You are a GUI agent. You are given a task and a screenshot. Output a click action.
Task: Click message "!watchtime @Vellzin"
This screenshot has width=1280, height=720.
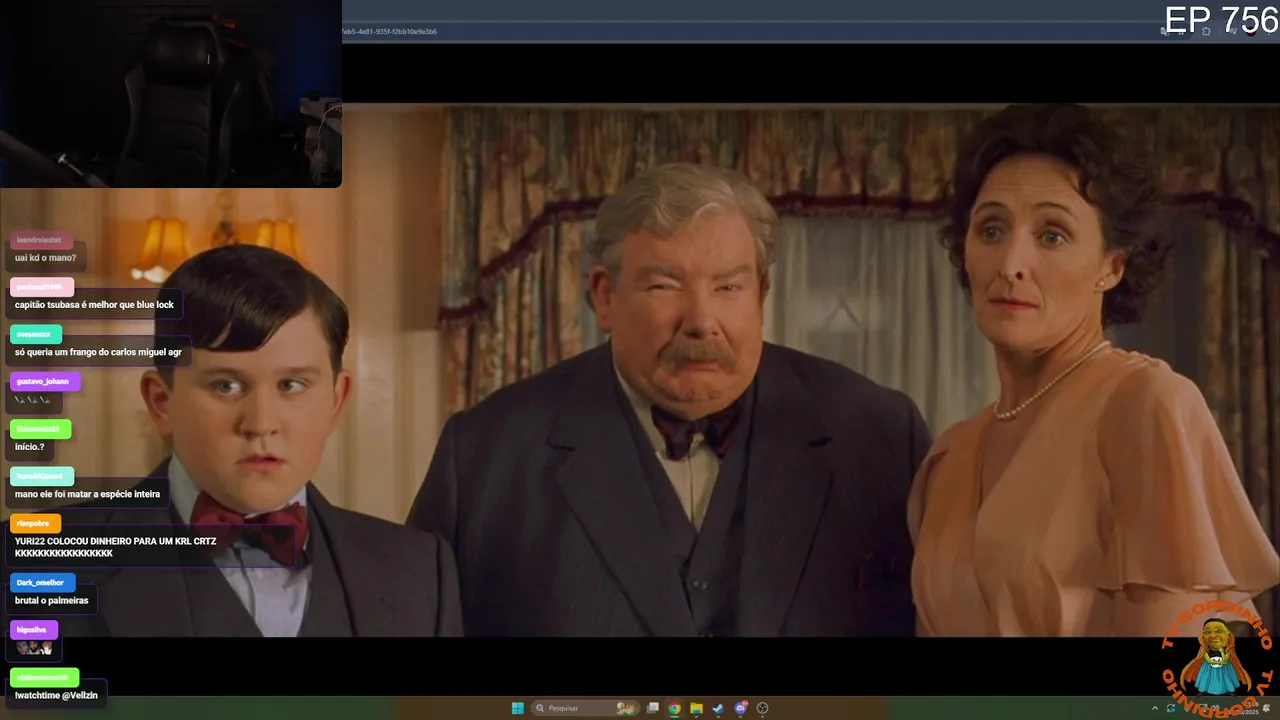coord(56,695)
